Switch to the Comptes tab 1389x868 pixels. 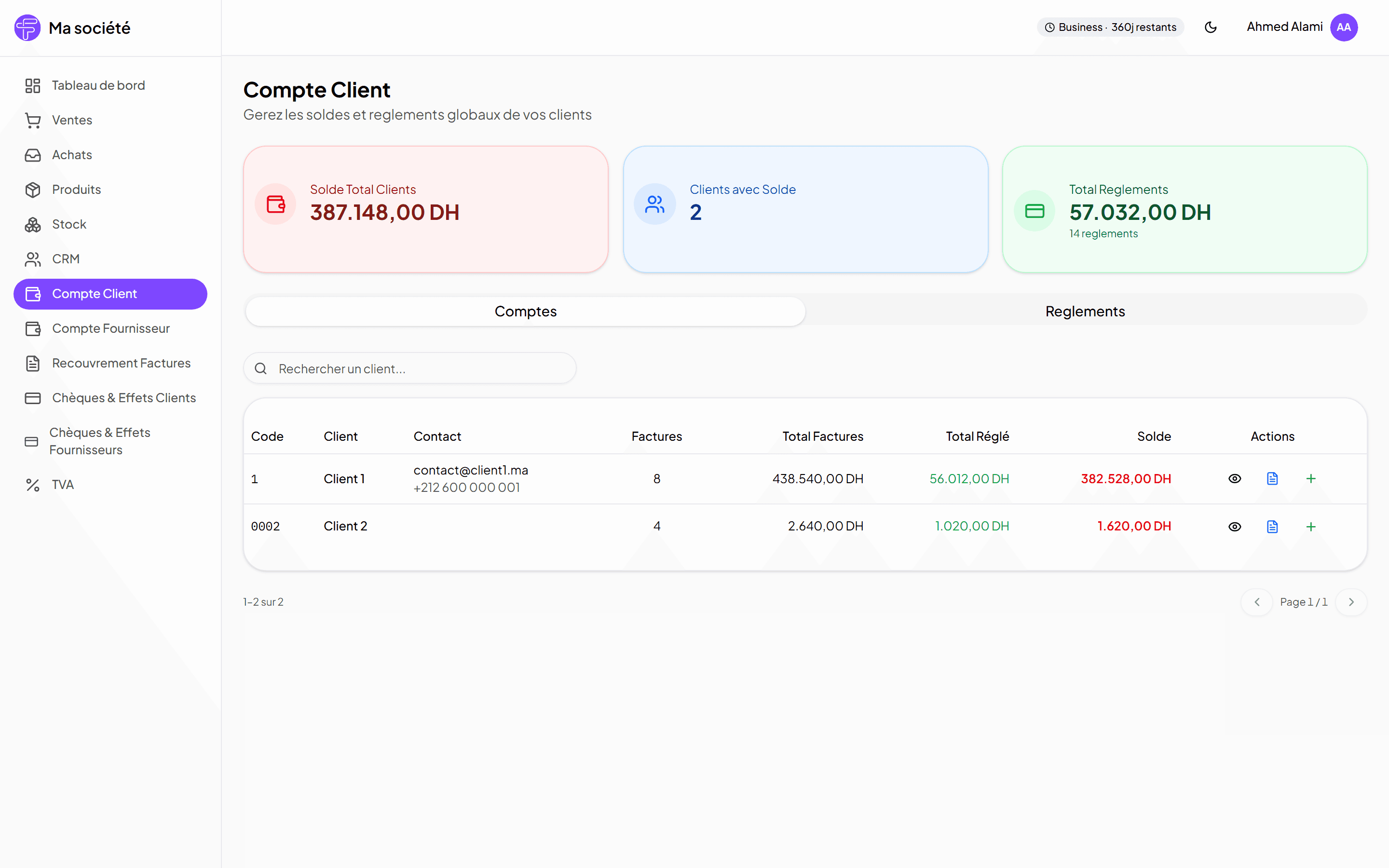(x=525, y=311)
